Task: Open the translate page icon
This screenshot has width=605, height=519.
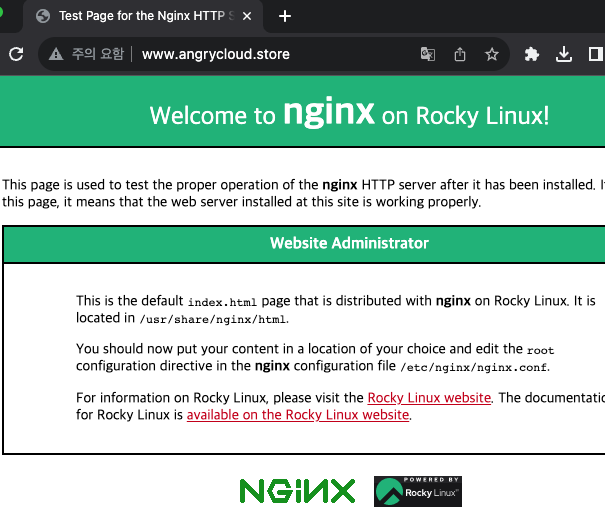Action: click(x=428, y=54)
